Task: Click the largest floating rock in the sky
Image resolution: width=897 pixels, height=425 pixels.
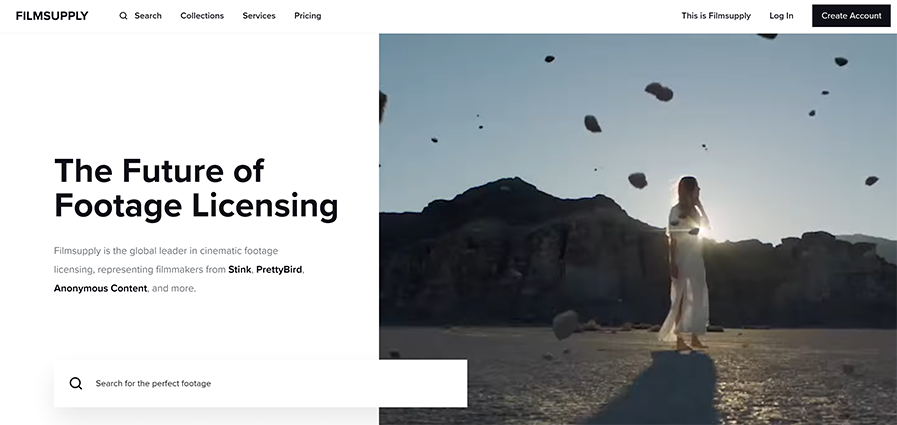Action: [x=659, y=92]
